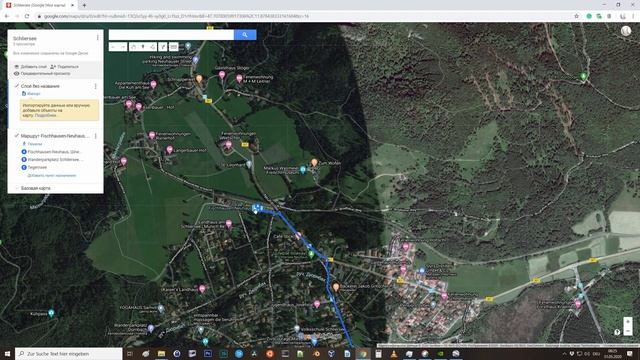Open the Google account avatar
This screenshot has height=360, width=640.
[626, 31]
